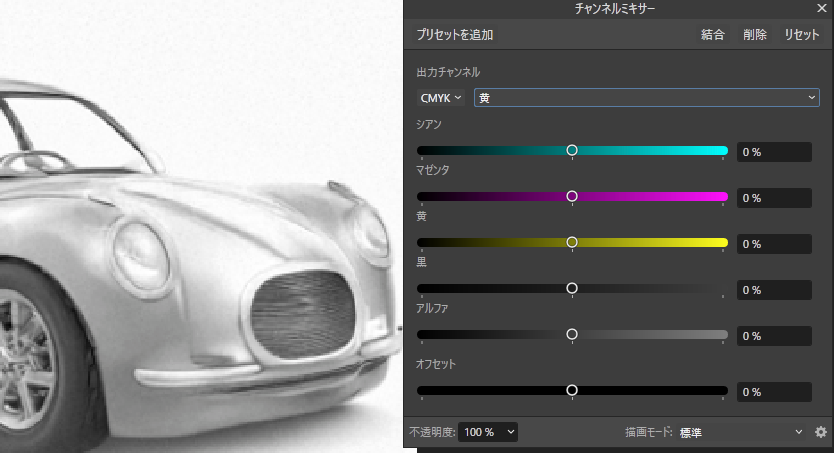The height and width of the screenshot is (453, 834).
Task: Click the マゼンタ slider handle
Action: pyautogui.click(x=572, y=196)
